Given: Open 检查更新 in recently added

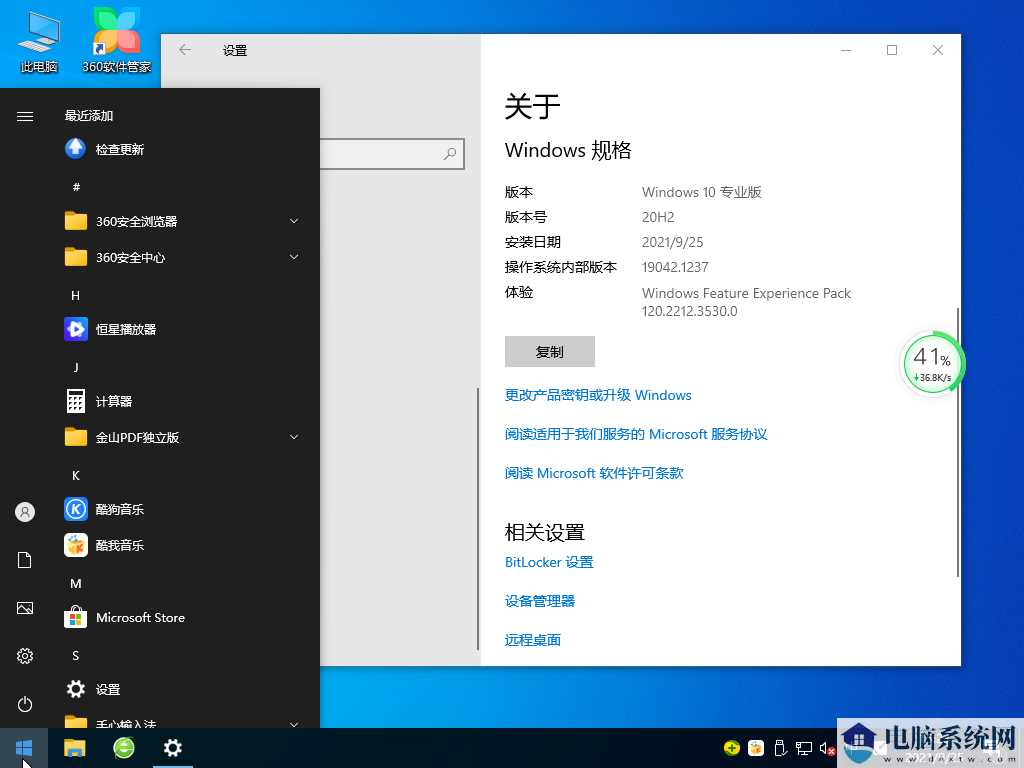Looking at the screenshot, I should click(183, 150).
